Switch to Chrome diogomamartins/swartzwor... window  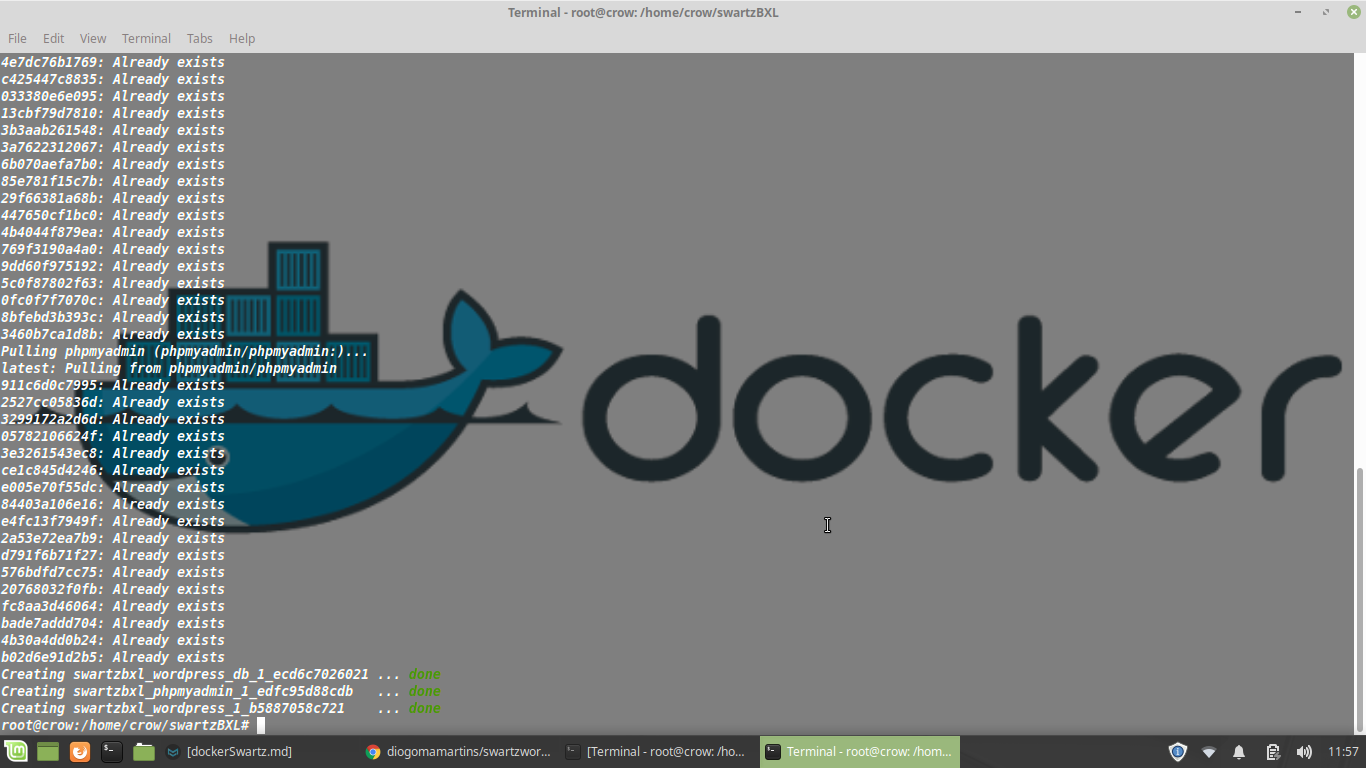460,752
